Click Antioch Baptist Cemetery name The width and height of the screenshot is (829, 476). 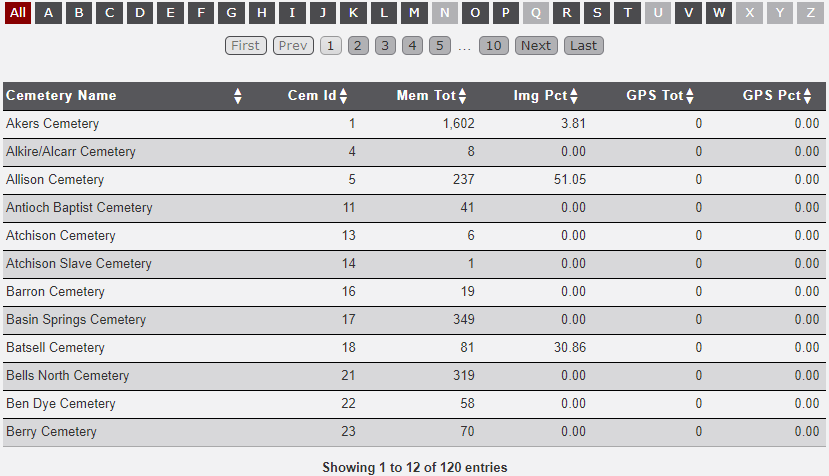point(80,208)
